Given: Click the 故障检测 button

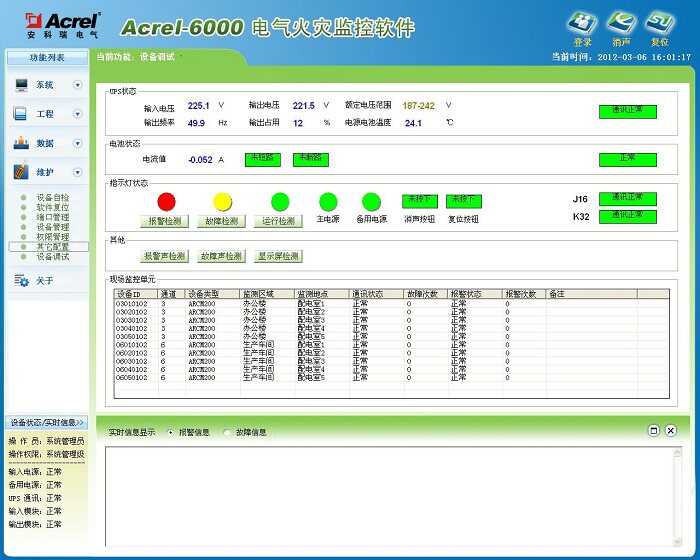Looking at the screenshot, I should 222,221.
